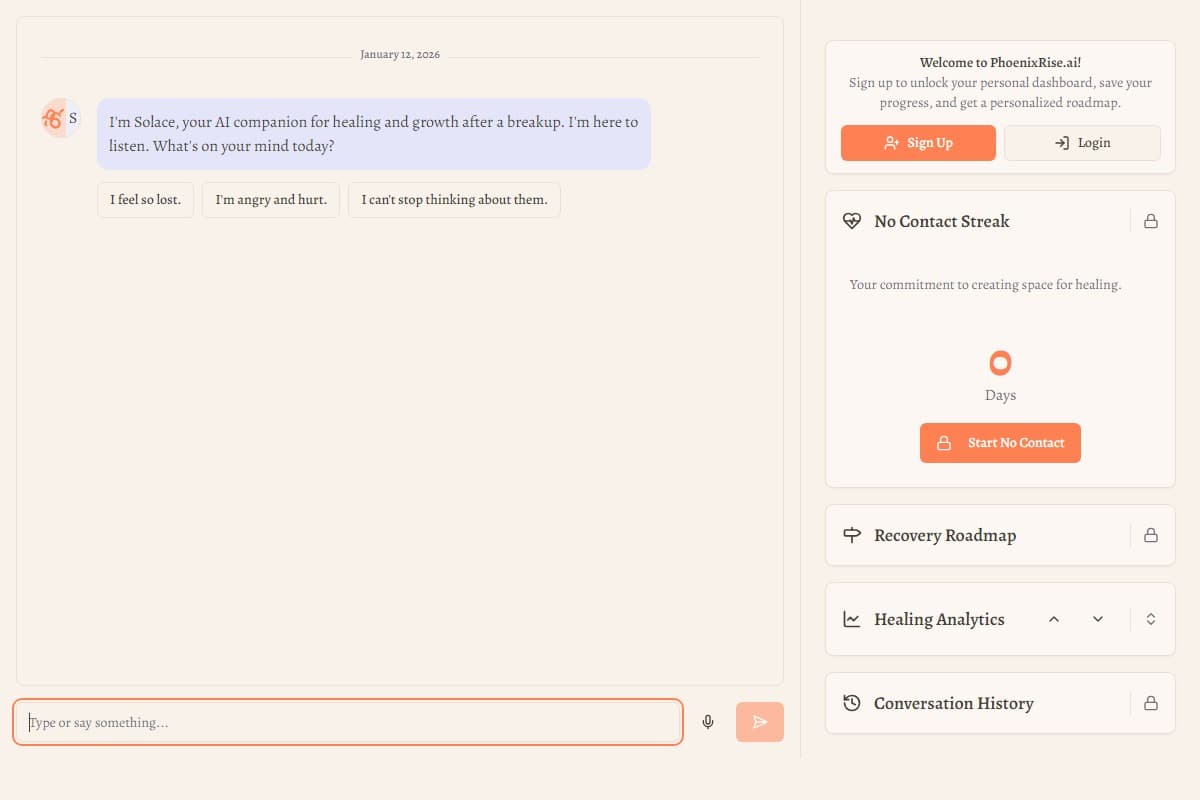The height and width of the screenshot is (800, 1200).
Task: Click the Recovery Roadmap signpost icon
Action: [x=852, y=535]
